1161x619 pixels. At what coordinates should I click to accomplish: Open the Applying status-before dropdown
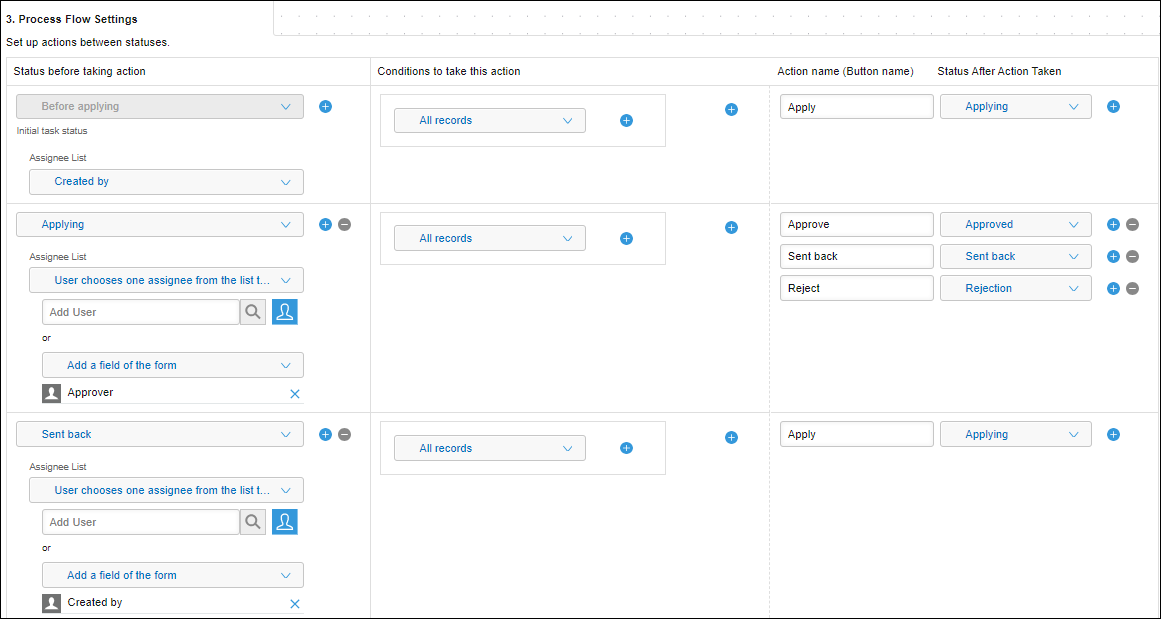160,224
